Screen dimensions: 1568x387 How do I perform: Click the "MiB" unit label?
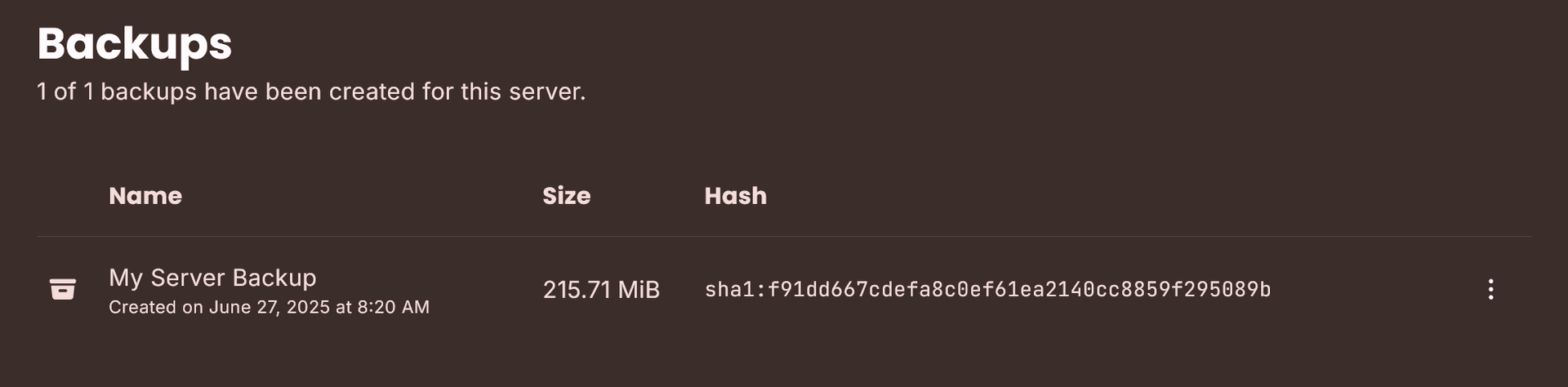[x=639, y=290]
